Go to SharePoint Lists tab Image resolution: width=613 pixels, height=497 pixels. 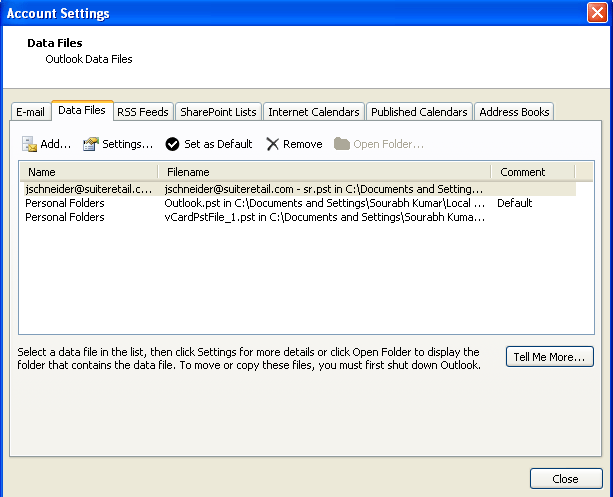(x=218, y=112)
